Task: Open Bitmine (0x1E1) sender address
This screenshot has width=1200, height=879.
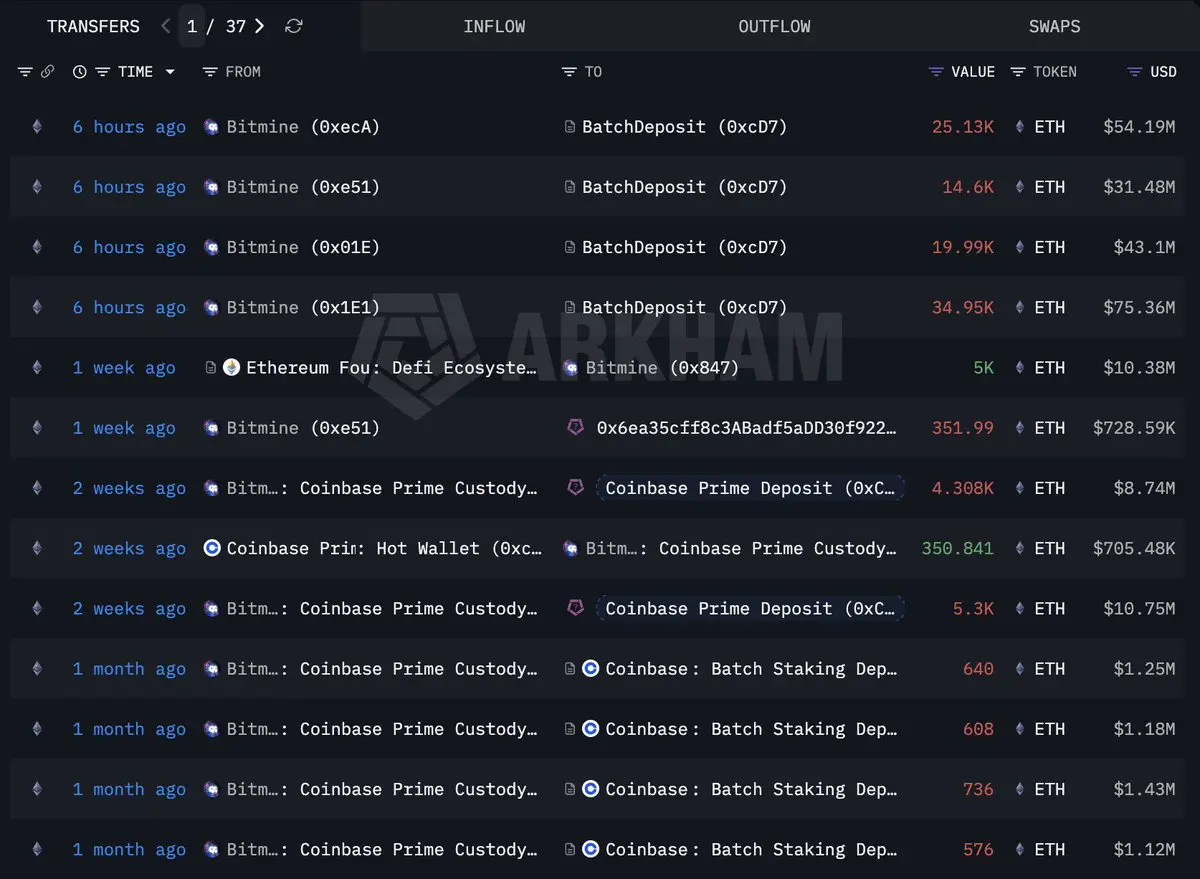Action: 303,308
